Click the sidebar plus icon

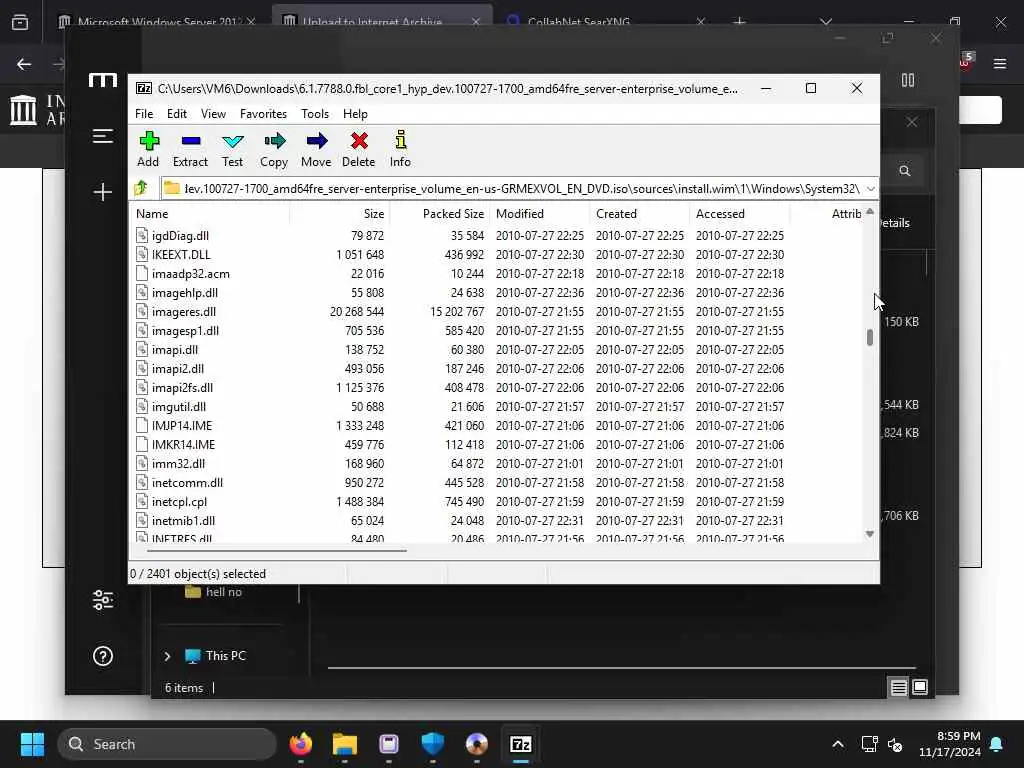click(103, 192)
